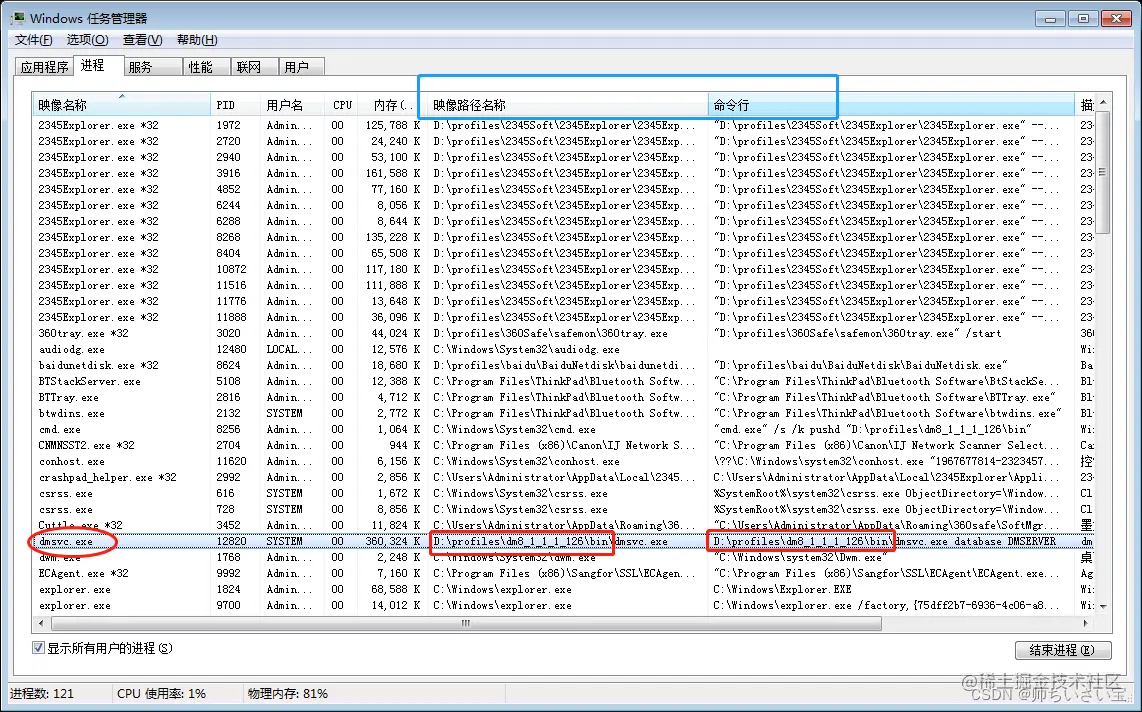
Task: Click the horizontal scrollbar right arrow
Action: (1086, 623)
